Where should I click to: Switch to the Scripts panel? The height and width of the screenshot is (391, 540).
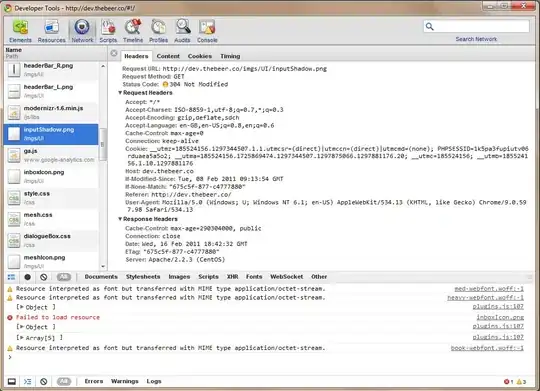tap(108, 31)
